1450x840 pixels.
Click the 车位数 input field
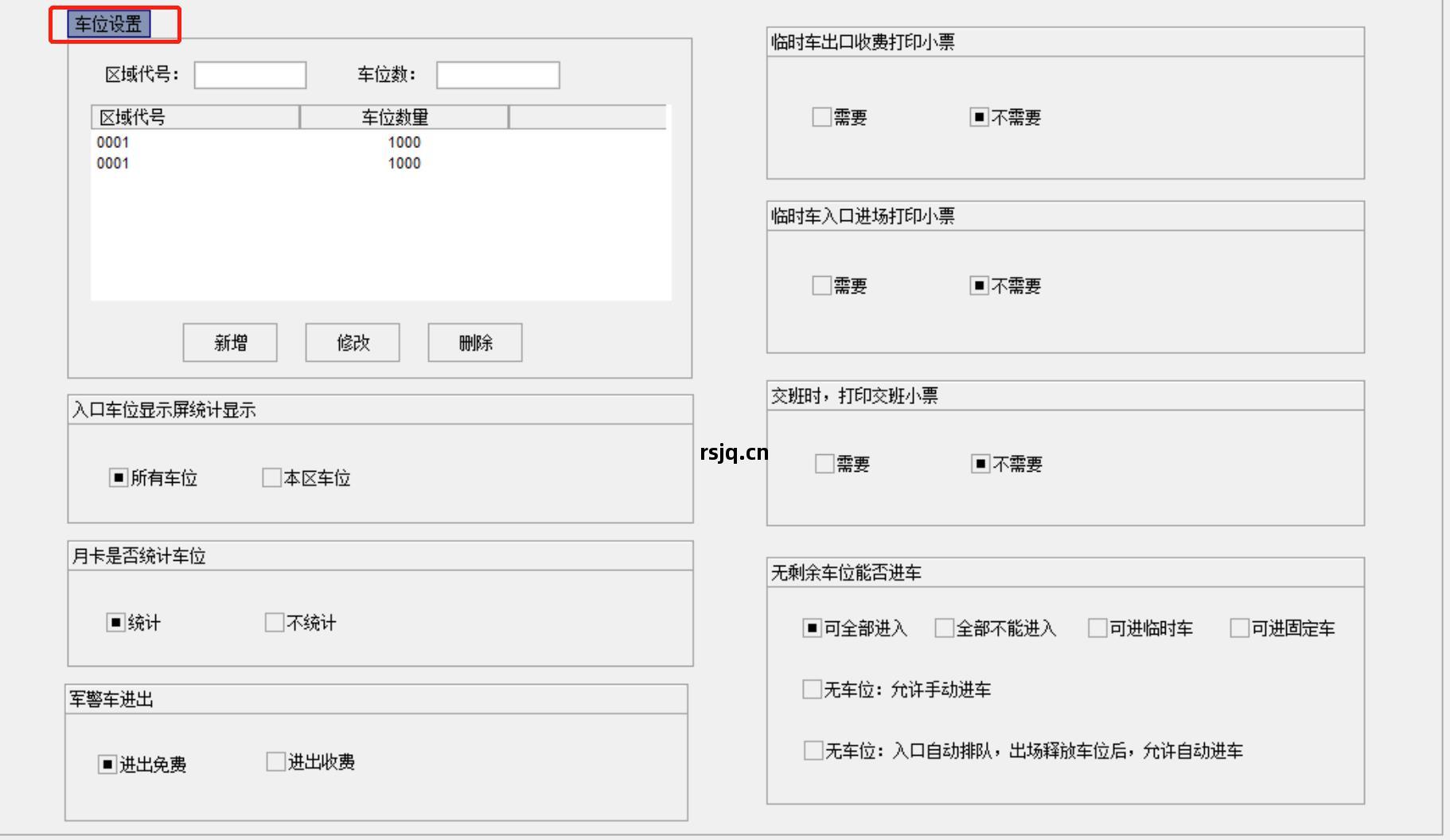tap(497, 75)
